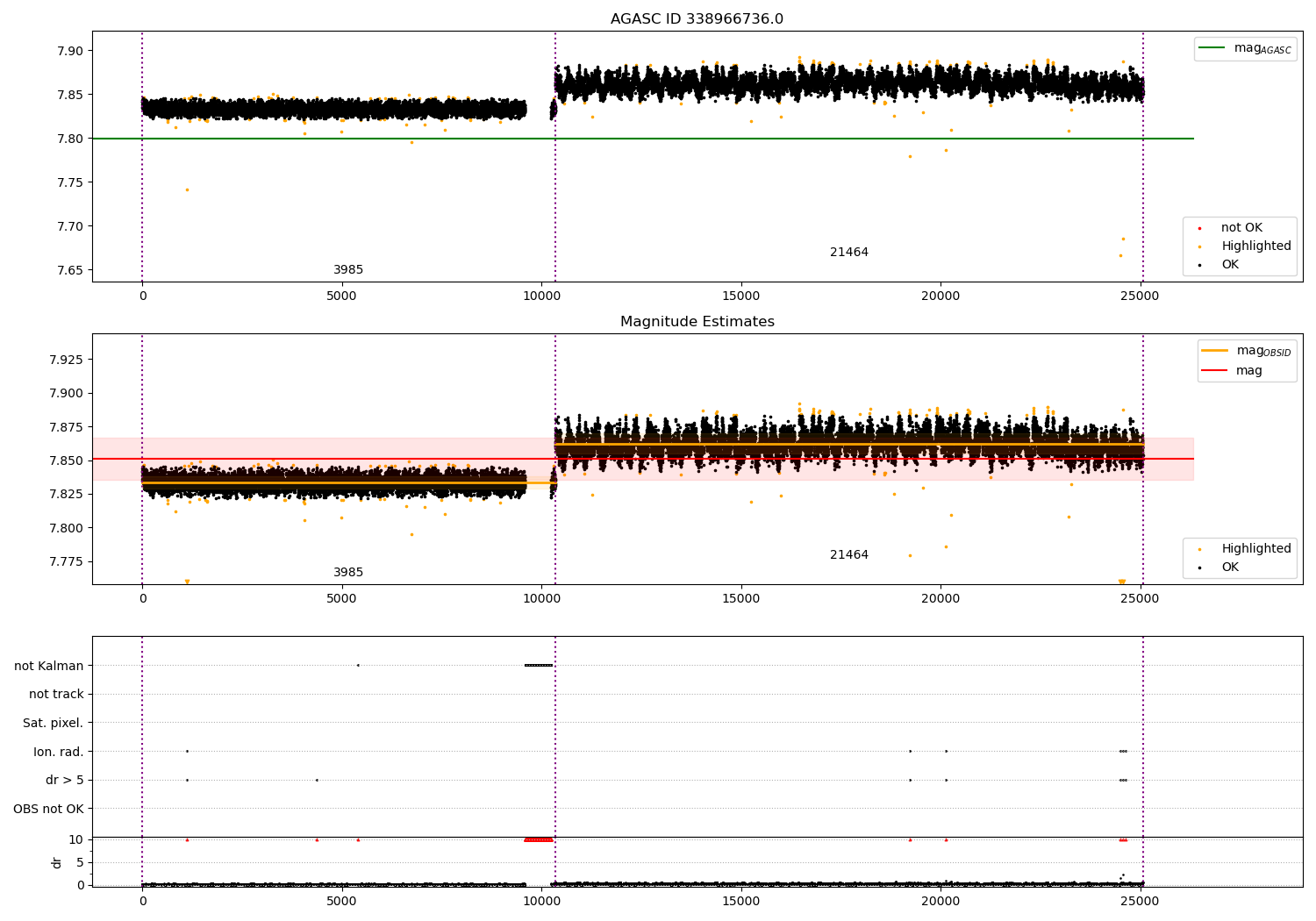The image size is (1316, 921).
Task: Click "Highlighted" legend entry in Magnitude Estimates plot
Action: [1245, 549]
